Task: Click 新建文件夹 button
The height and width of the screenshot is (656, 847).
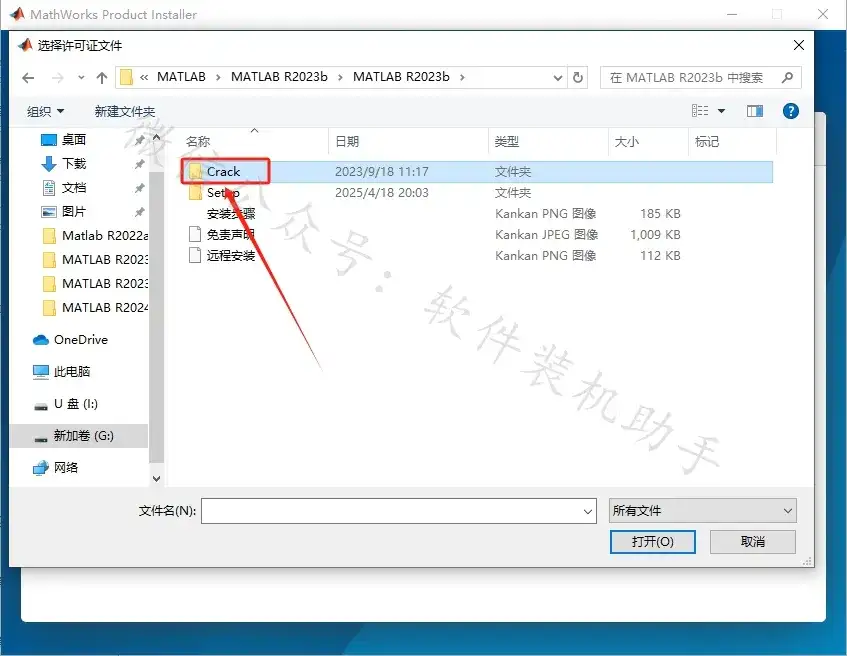Action: click(125, 111)
